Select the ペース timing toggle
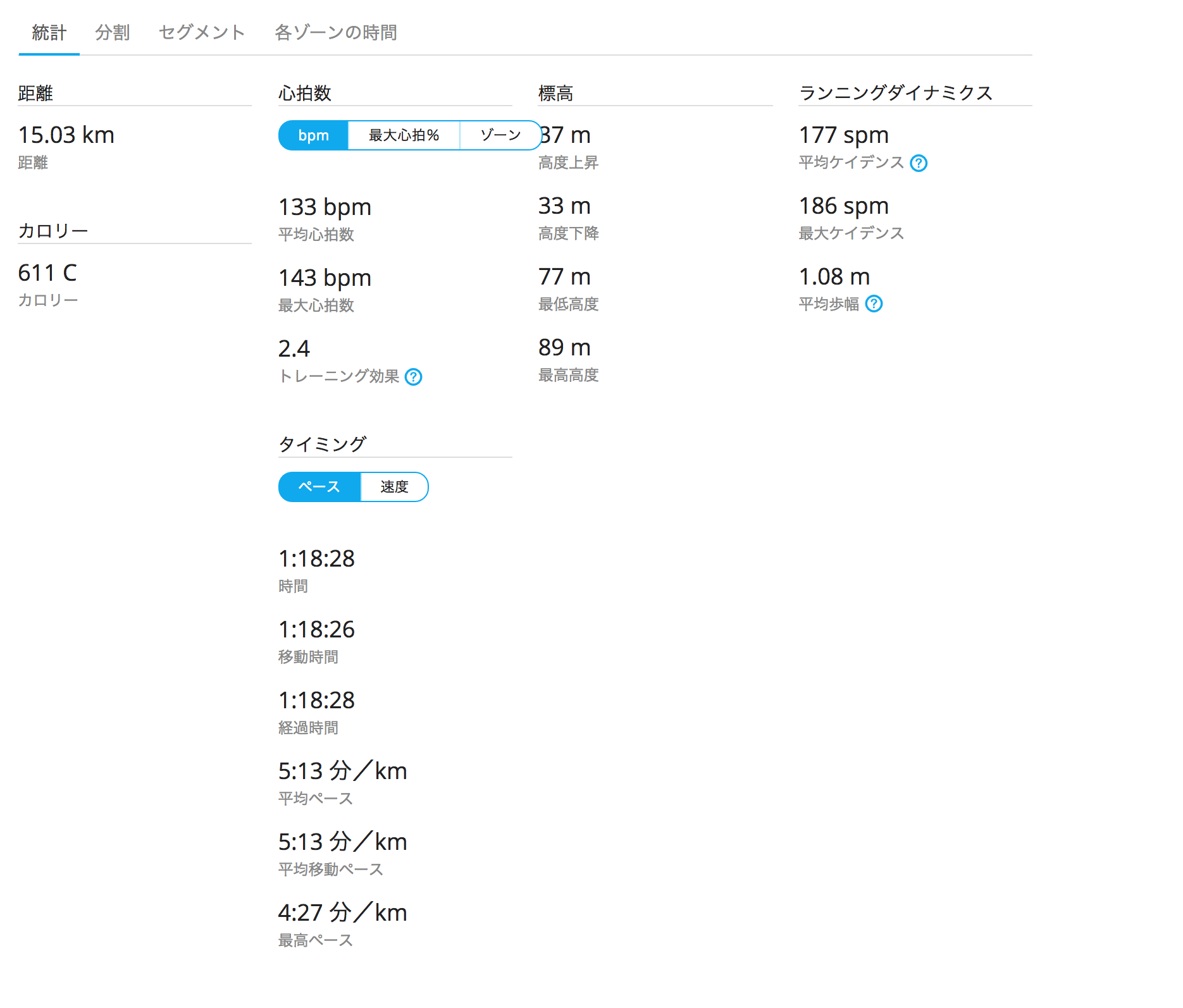This screenshot has height=1008, width=1183. [x=319, y=487]
